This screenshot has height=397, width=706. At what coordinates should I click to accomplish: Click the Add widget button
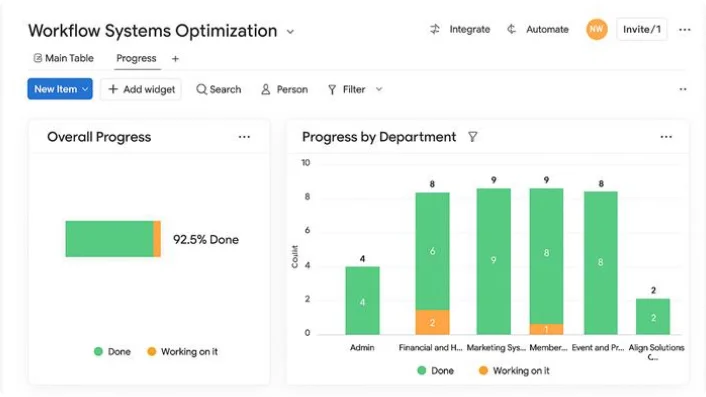(141, 89)
